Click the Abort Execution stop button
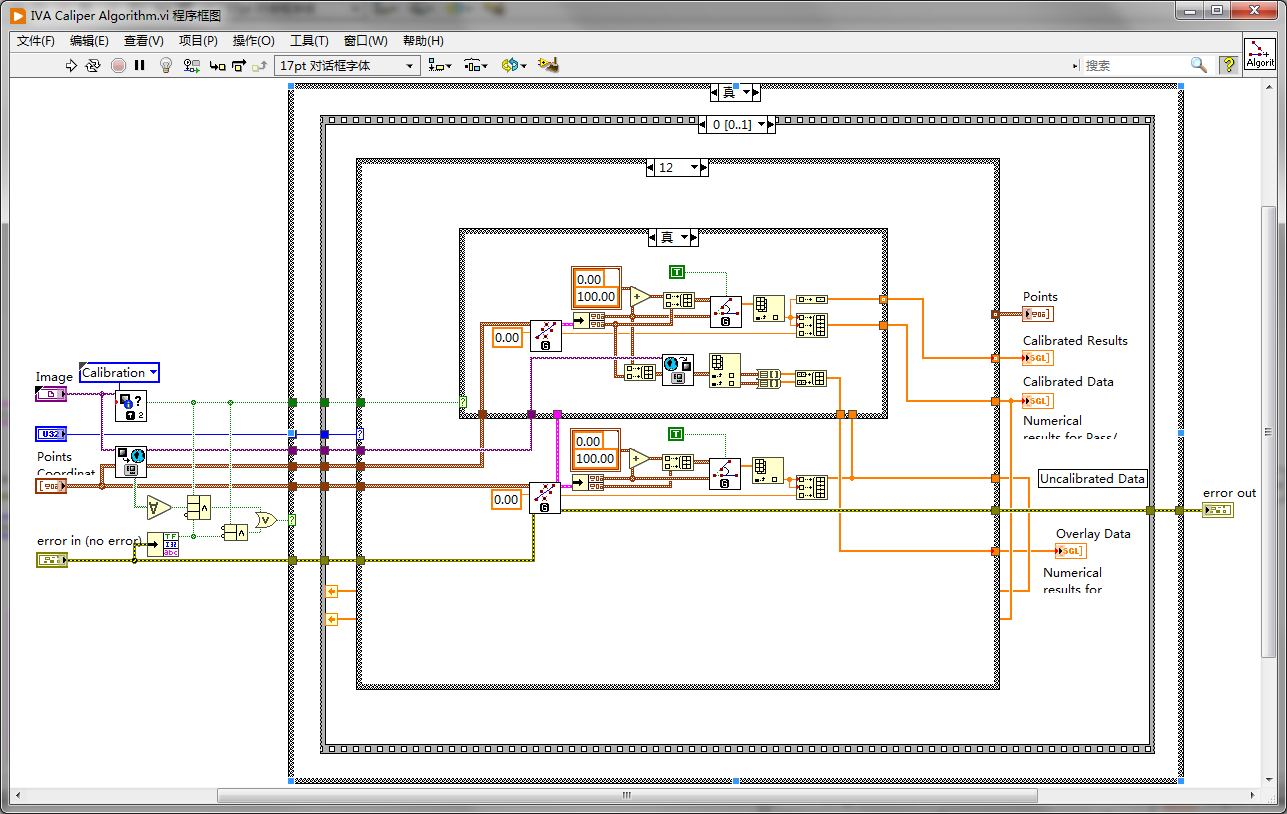The width and height of the screenshot is (1287, 814). pyautogui.click(x=118, y=65)
